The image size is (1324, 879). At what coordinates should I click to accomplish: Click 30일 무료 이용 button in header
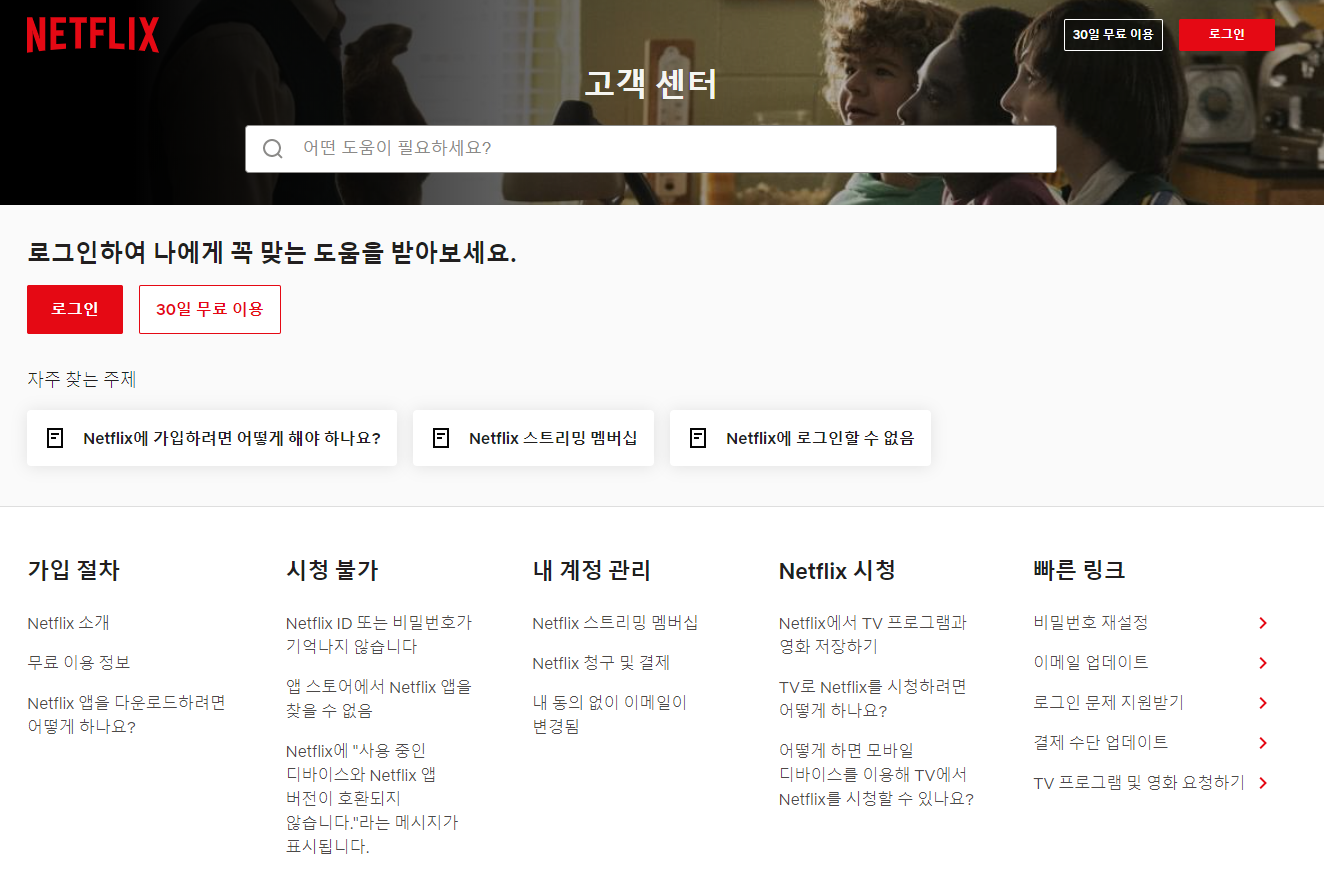pos(1113,34)
